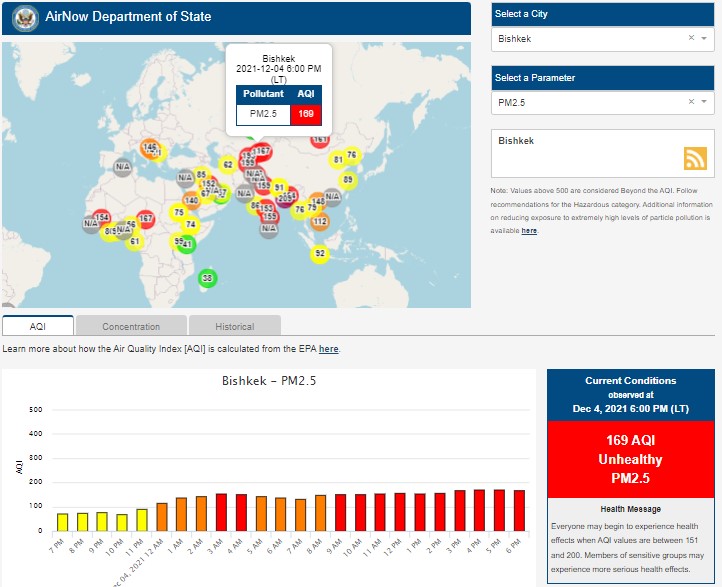This screenshot has height=587, width=722.
Task: Click the Bishkek RSS feed icon
Action: pos(695,158)
